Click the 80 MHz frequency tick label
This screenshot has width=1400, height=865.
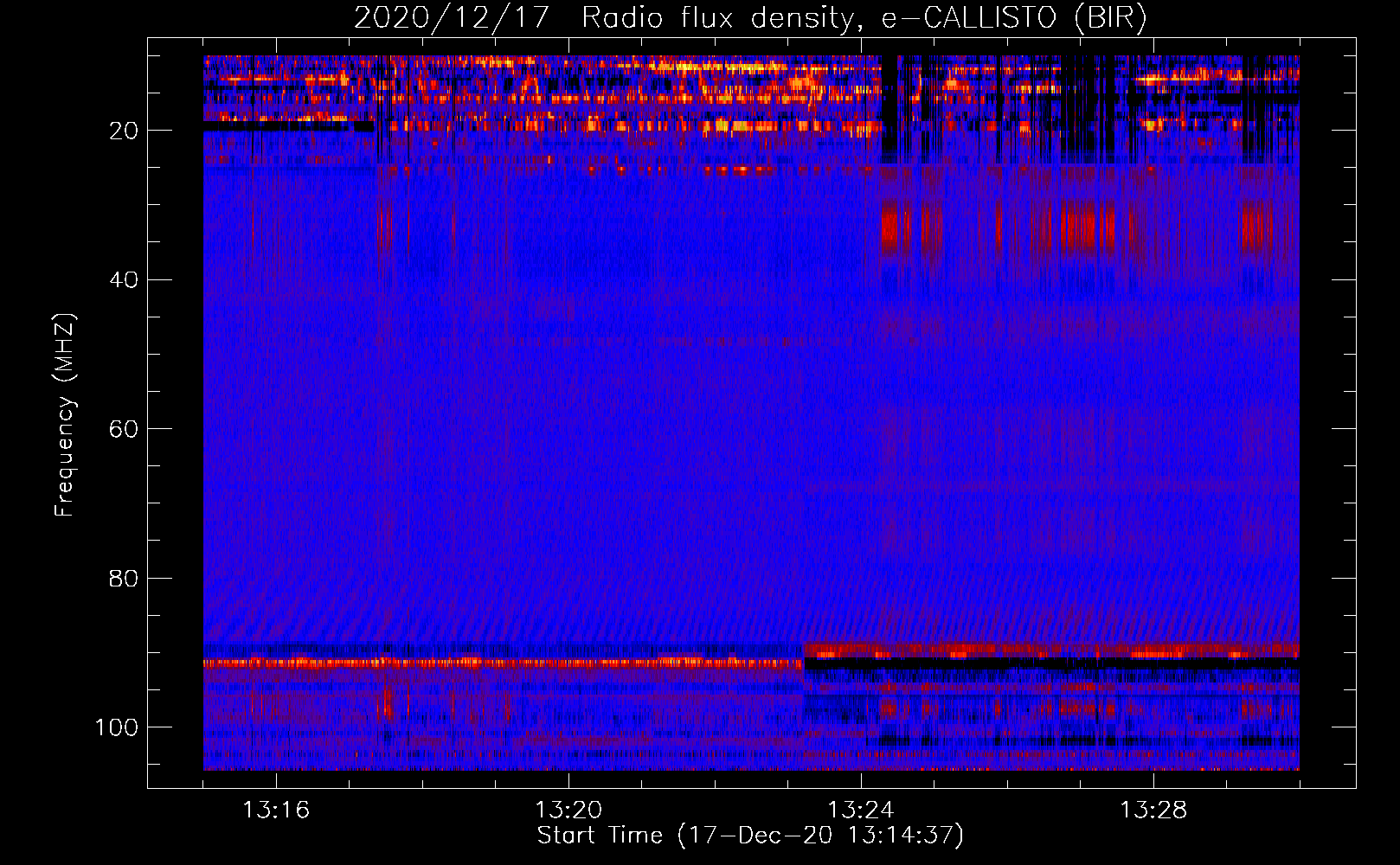[x=124, y=578]
